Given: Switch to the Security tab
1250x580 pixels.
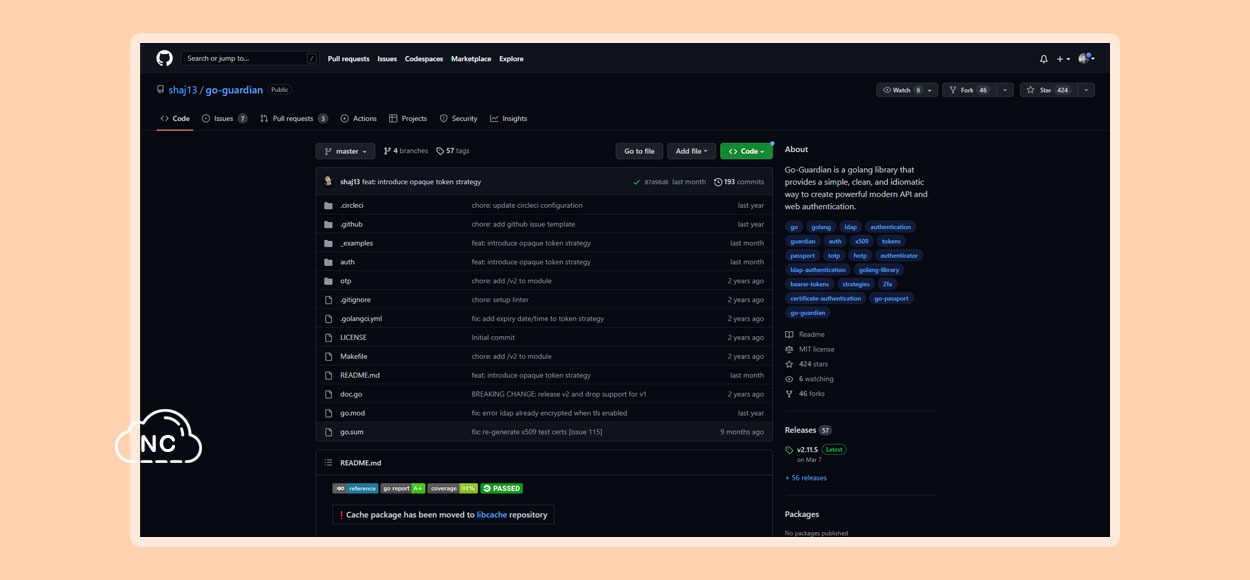Looking at the screenshot, I should point(458,118).
